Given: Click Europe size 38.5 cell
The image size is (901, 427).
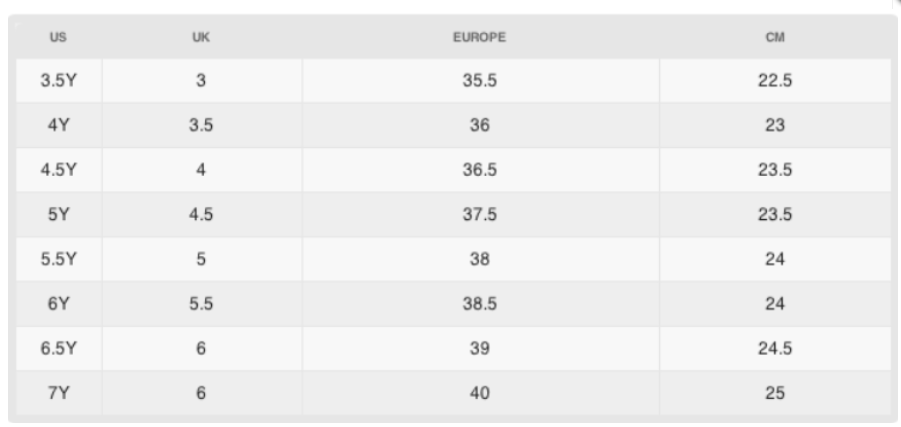Looking at the screenshot, I should pos(480,304).
